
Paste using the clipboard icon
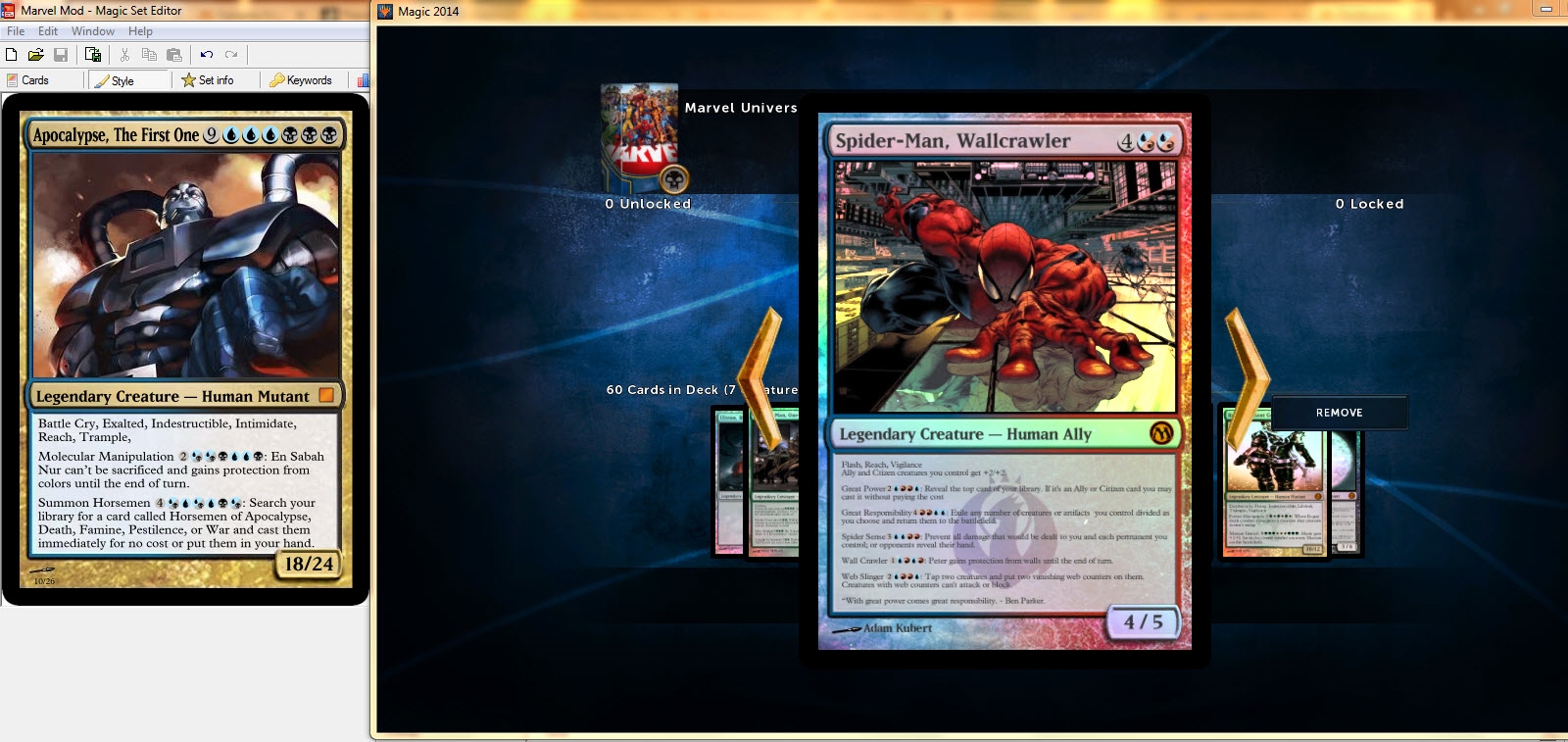pos(174,55)
